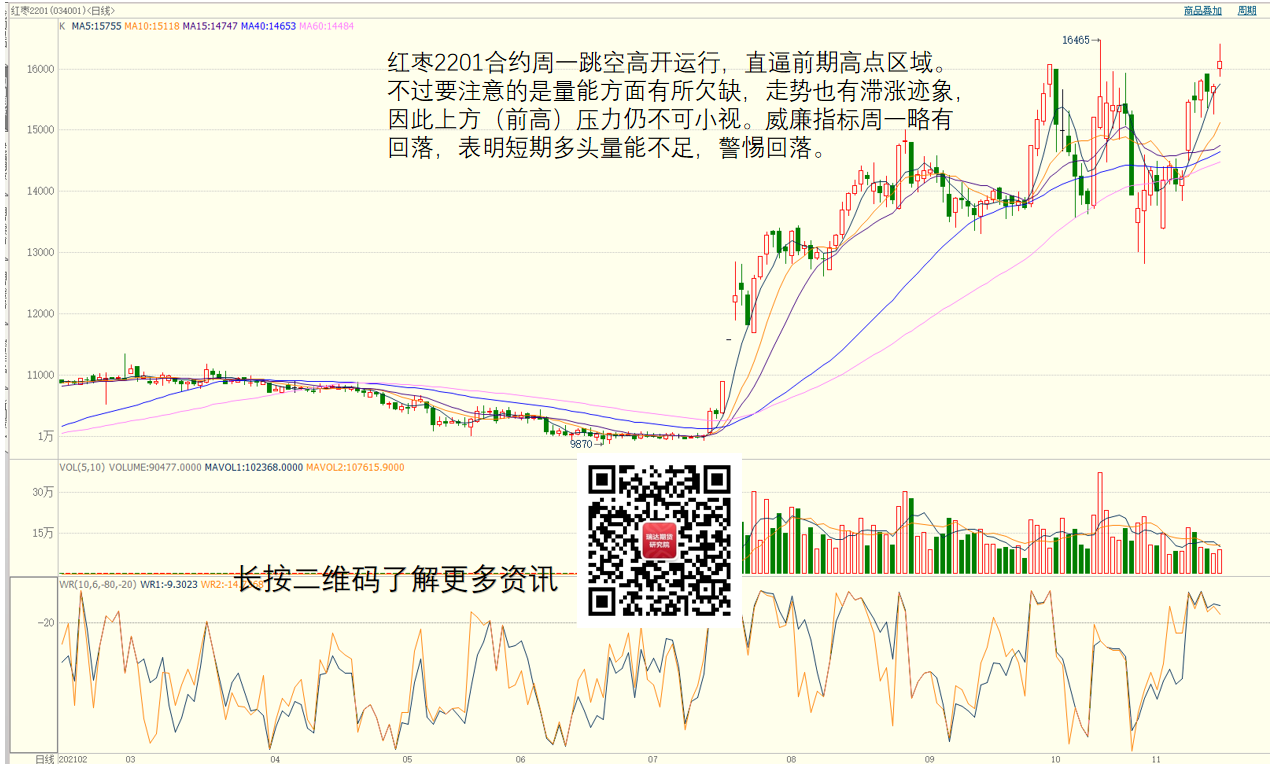Click the WR(10,6,-80,-20) indicator name
The width and height of the screenshot is (1279, 765).
pos(97,584)
